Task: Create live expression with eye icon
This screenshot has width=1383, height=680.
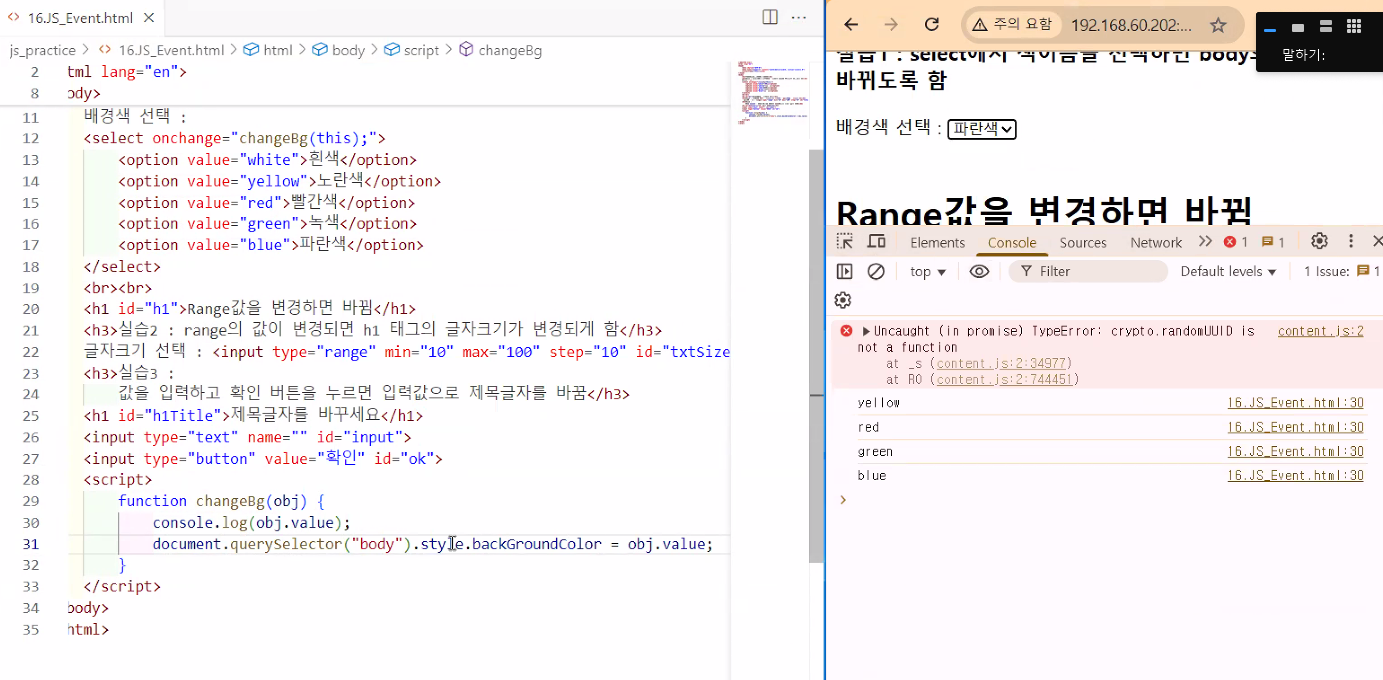Action: pyautogui.click(x=979, y=271)
